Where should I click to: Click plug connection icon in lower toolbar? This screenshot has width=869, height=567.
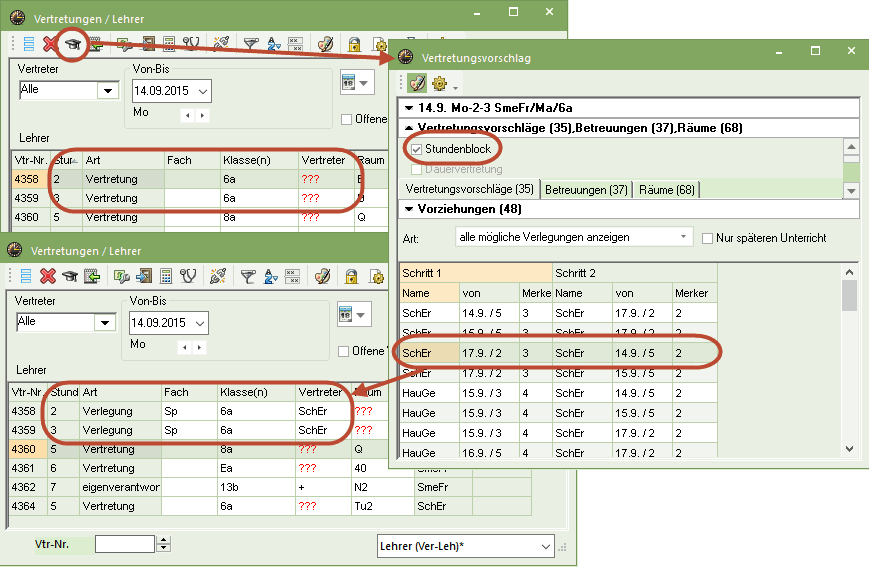pos(218,275)
